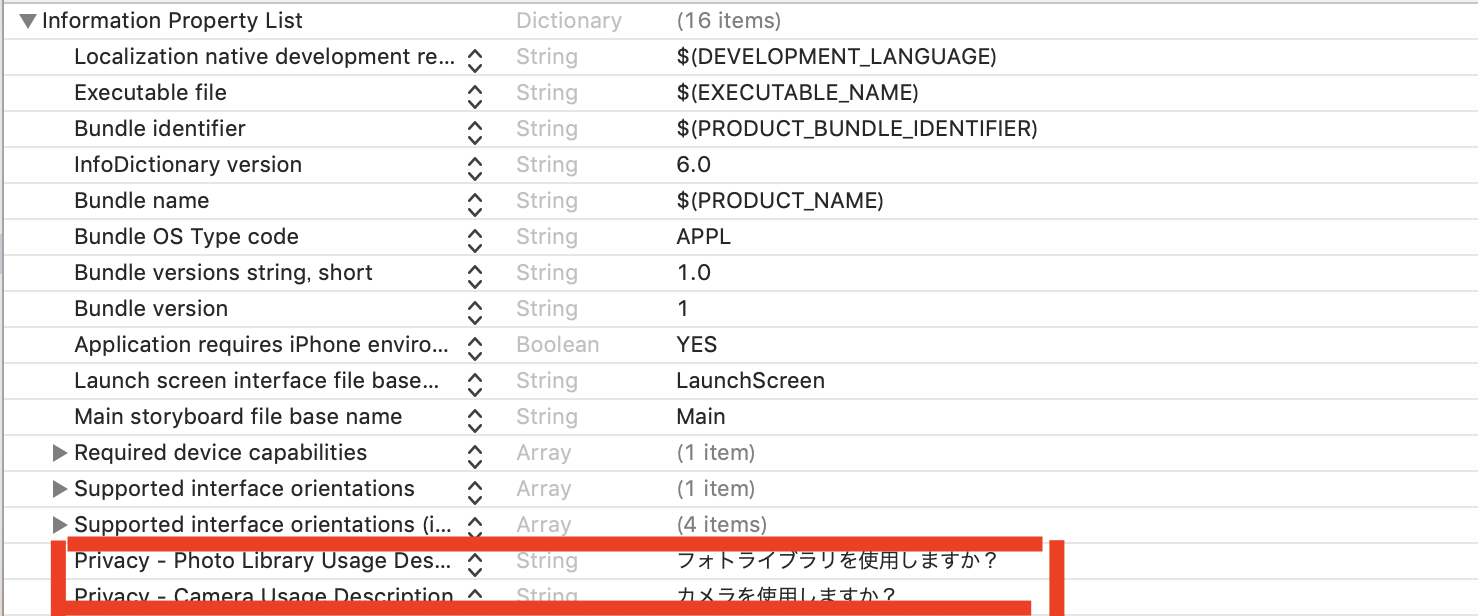
Task: Open key dropdown beside Bundle identifier
Action: [x=475, y=128]
